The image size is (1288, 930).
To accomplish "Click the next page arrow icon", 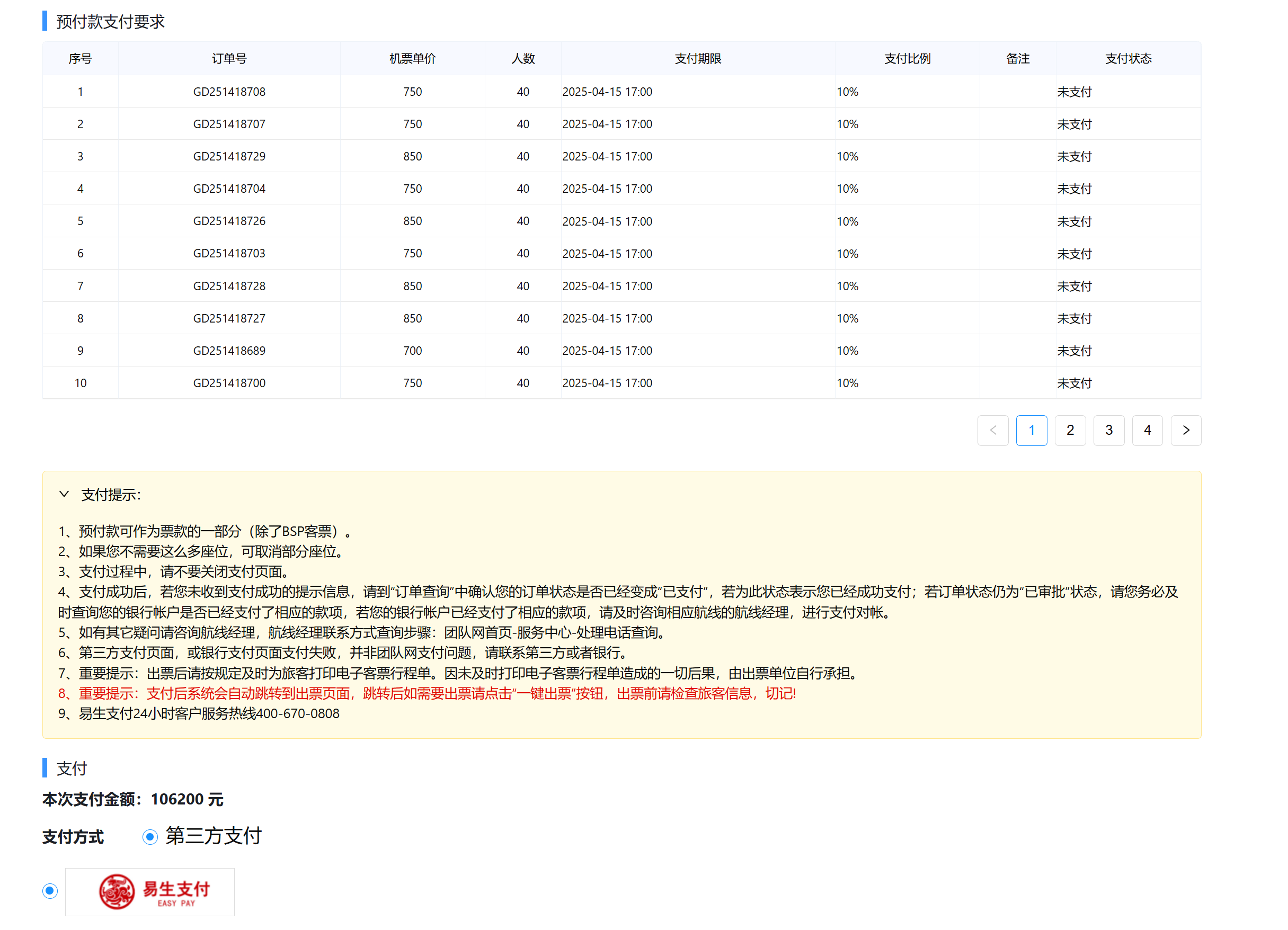I will 1185,430.
